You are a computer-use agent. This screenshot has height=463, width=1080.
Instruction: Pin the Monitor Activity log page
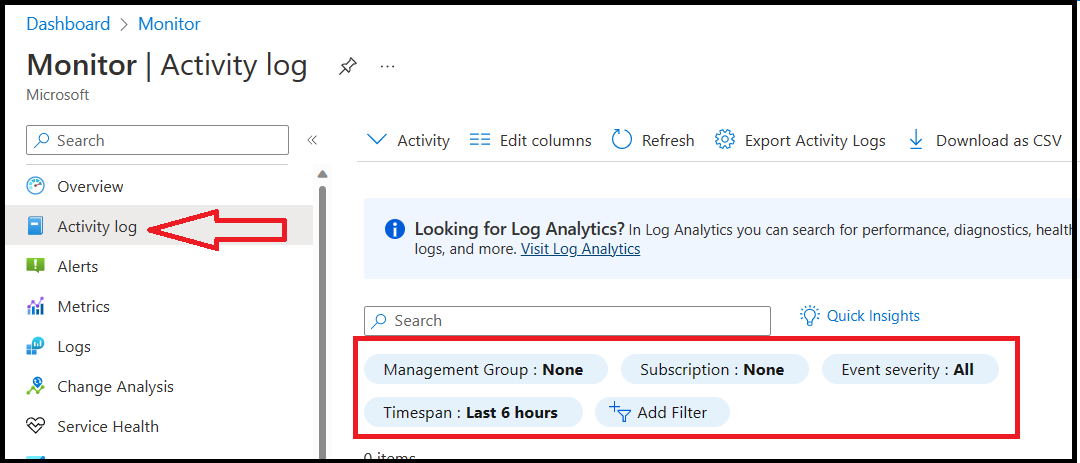pos(348,67)
